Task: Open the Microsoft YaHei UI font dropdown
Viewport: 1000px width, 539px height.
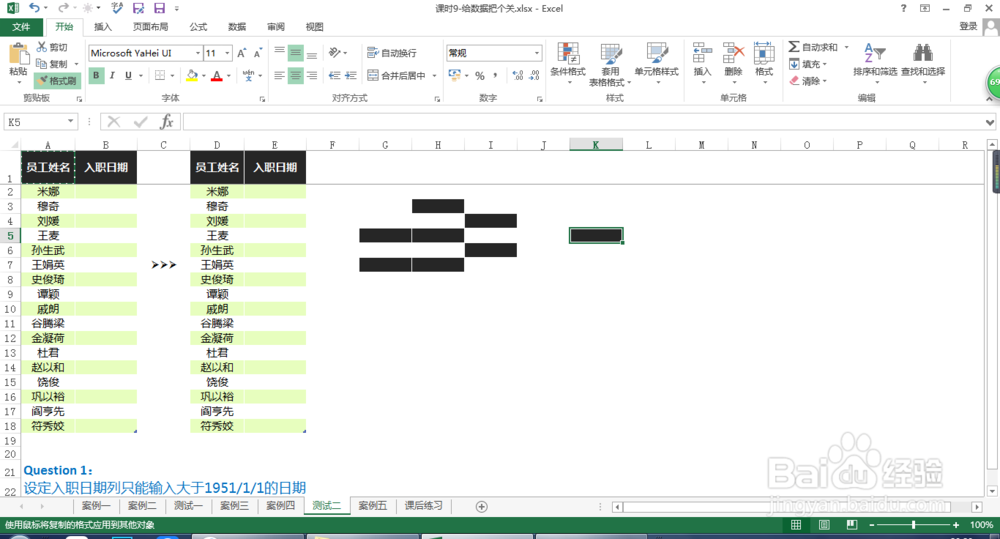Action: click(198, 53)
